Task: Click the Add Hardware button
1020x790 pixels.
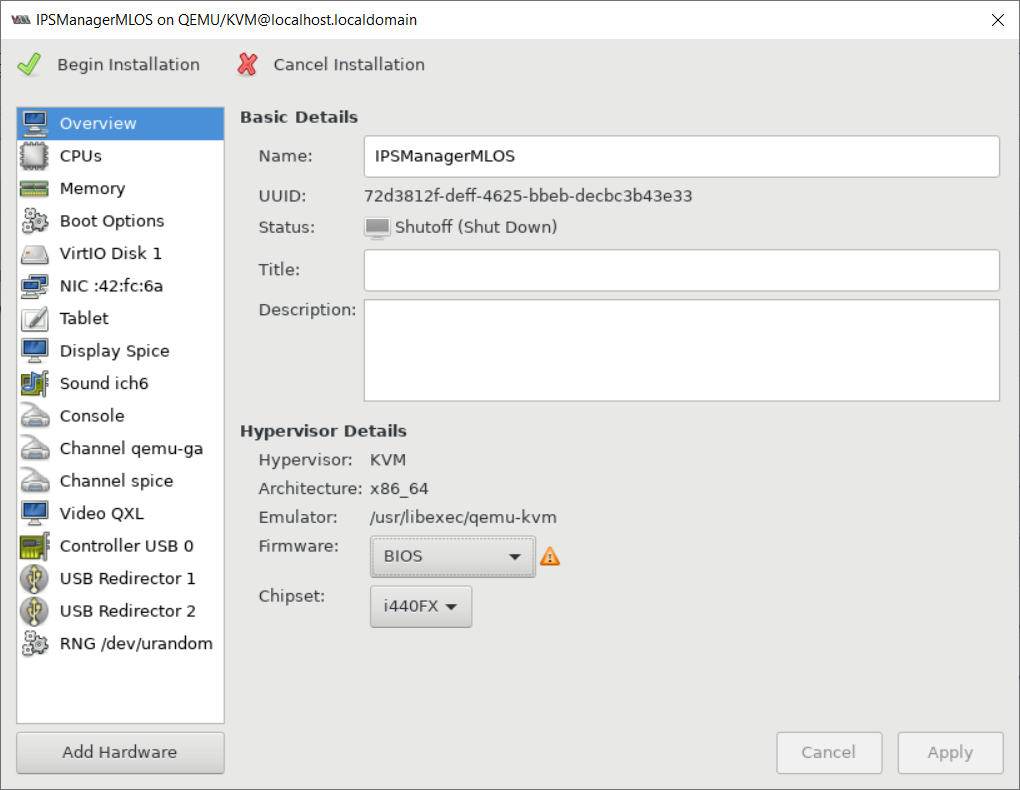Action: point(120,753)
